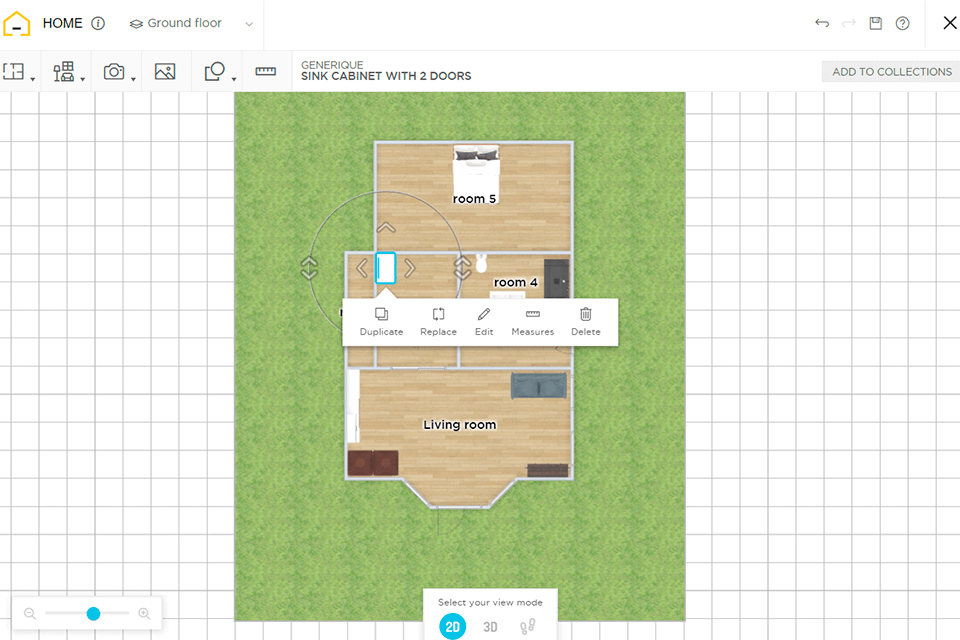Image resolution: width=960 pixels, height=640 pixels.
Task: Click SINK CABINET WITH 2 DOORS title
Action: (x=386, y=76)
